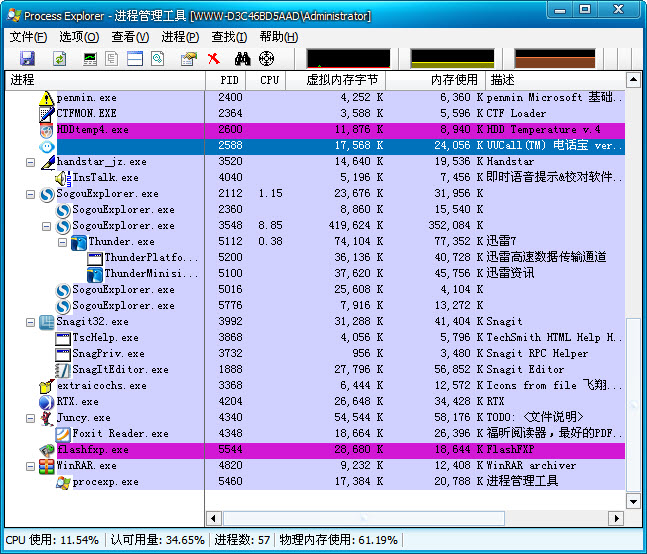Click the crosshair Find Window icon
The image size is (647, 554).
pos(267,59)
